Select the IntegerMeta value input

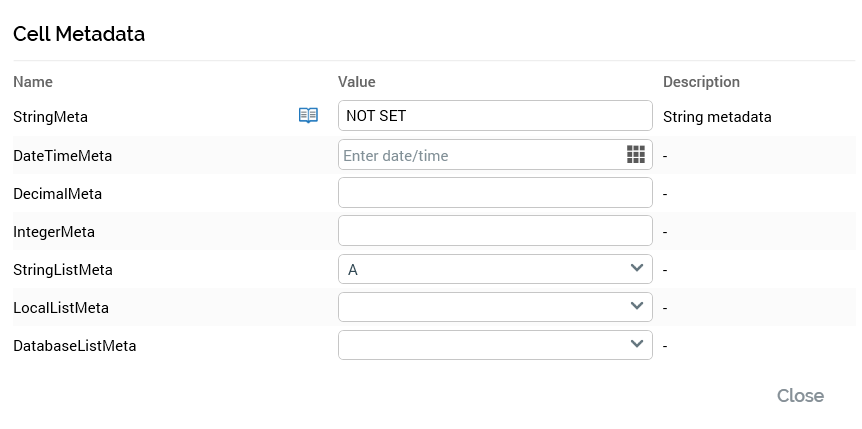point(494,231)
